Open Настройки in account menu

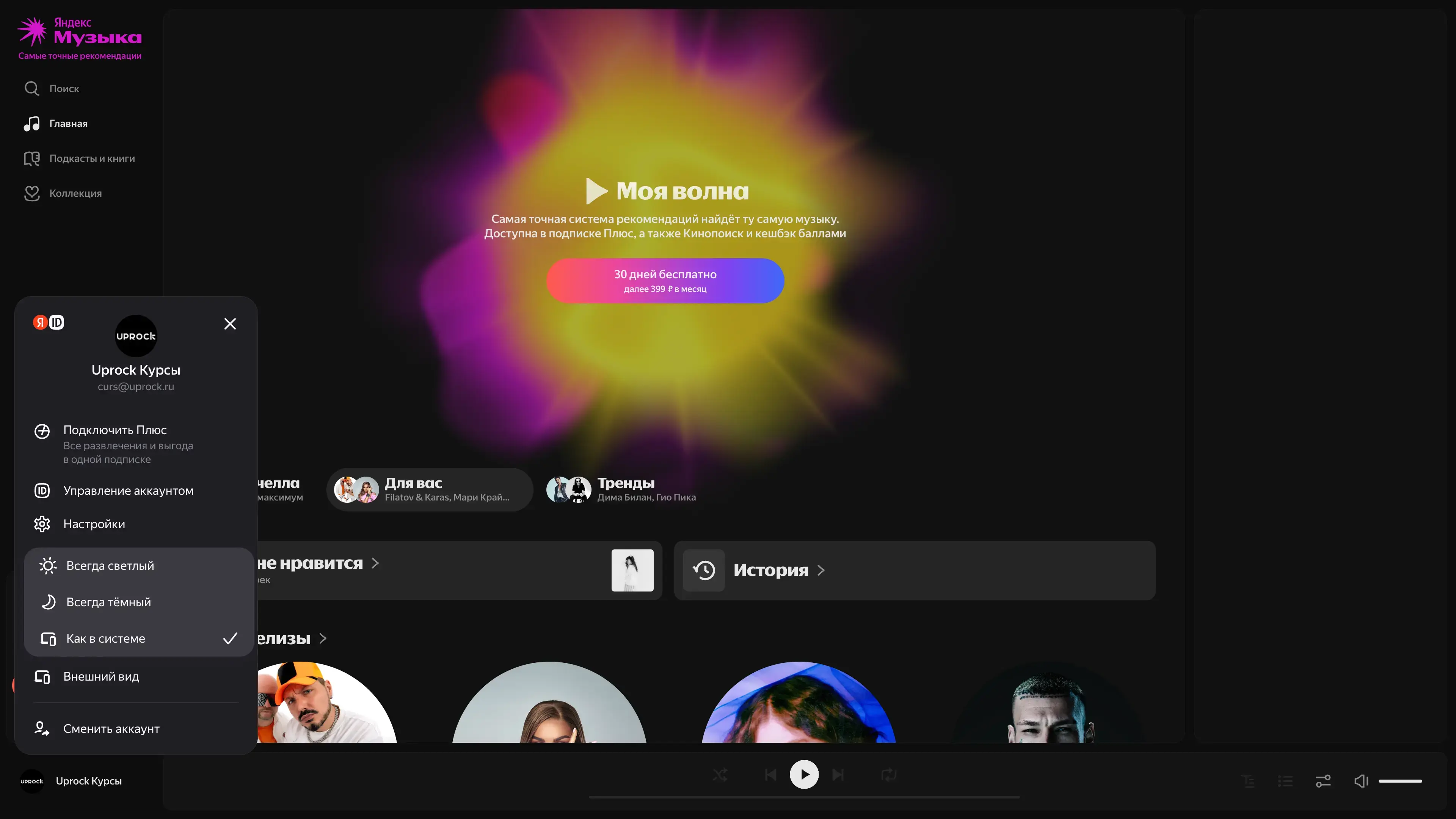(94, 524)
